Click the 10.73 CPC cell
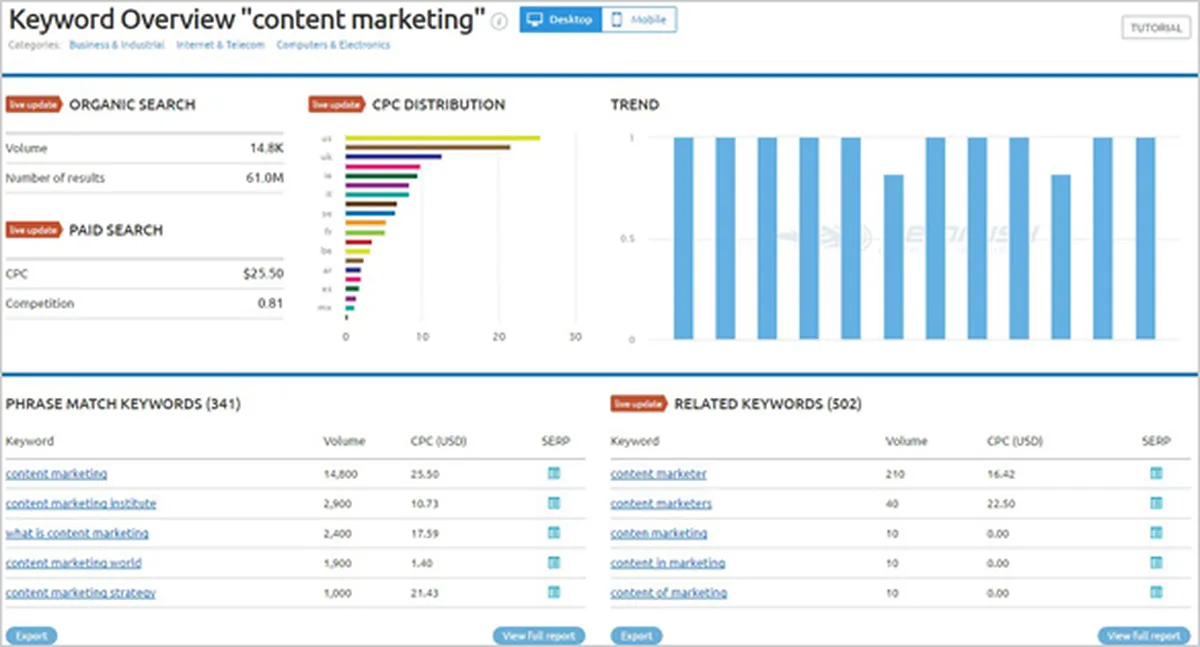The width and height of the screenshot is (1200, 647). pyautogui.click(x=425, y=503)
